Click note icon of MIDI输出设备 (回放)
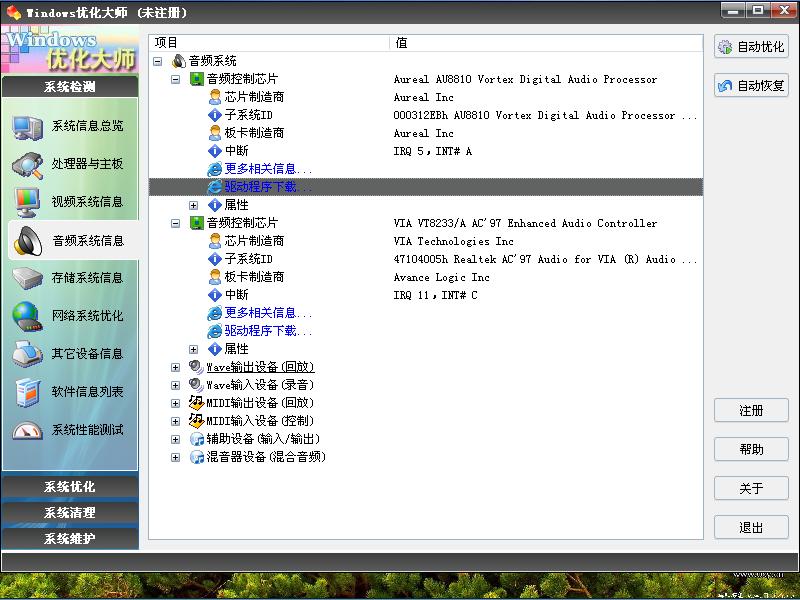Viewport: 800px width, 600px height. (196, 403)
